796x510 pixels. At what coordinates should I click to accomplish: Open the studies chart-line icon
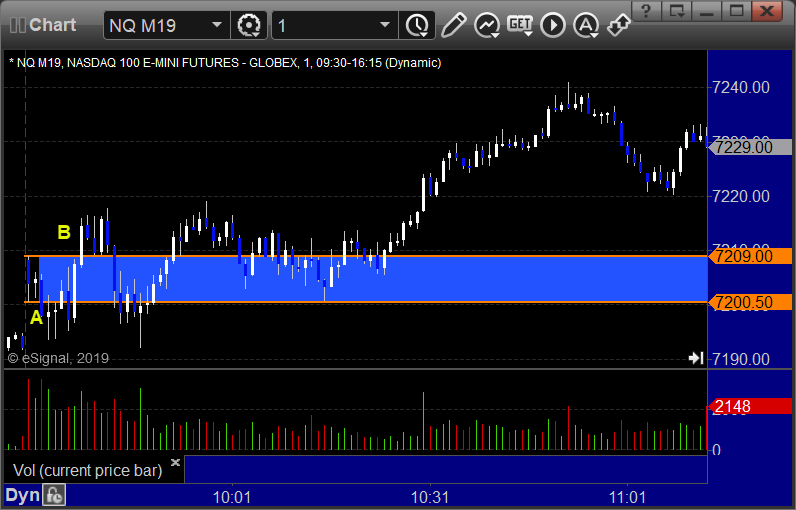pos(487,25)
